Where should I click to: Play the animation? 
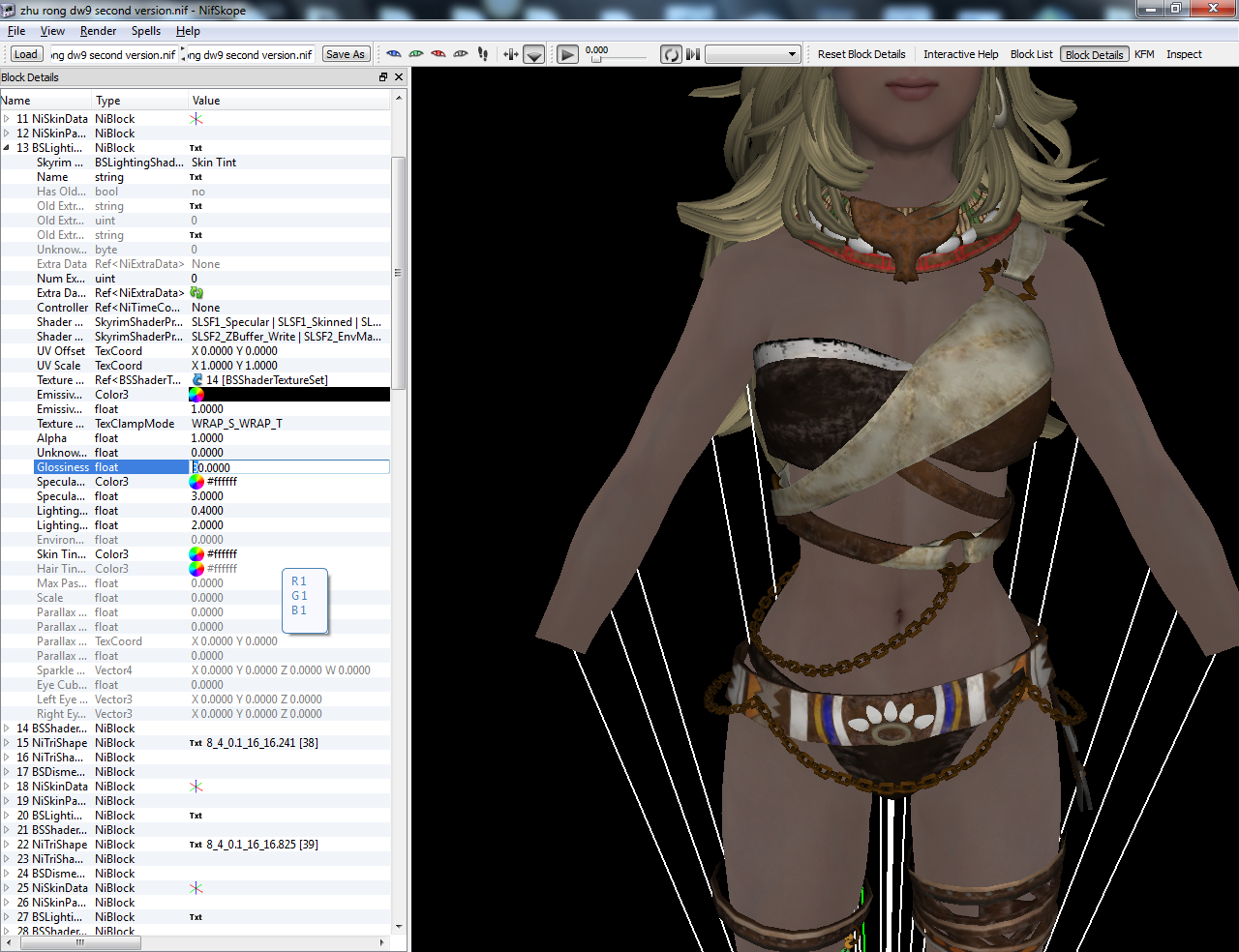pyautogui.click(x=568, y=55)
